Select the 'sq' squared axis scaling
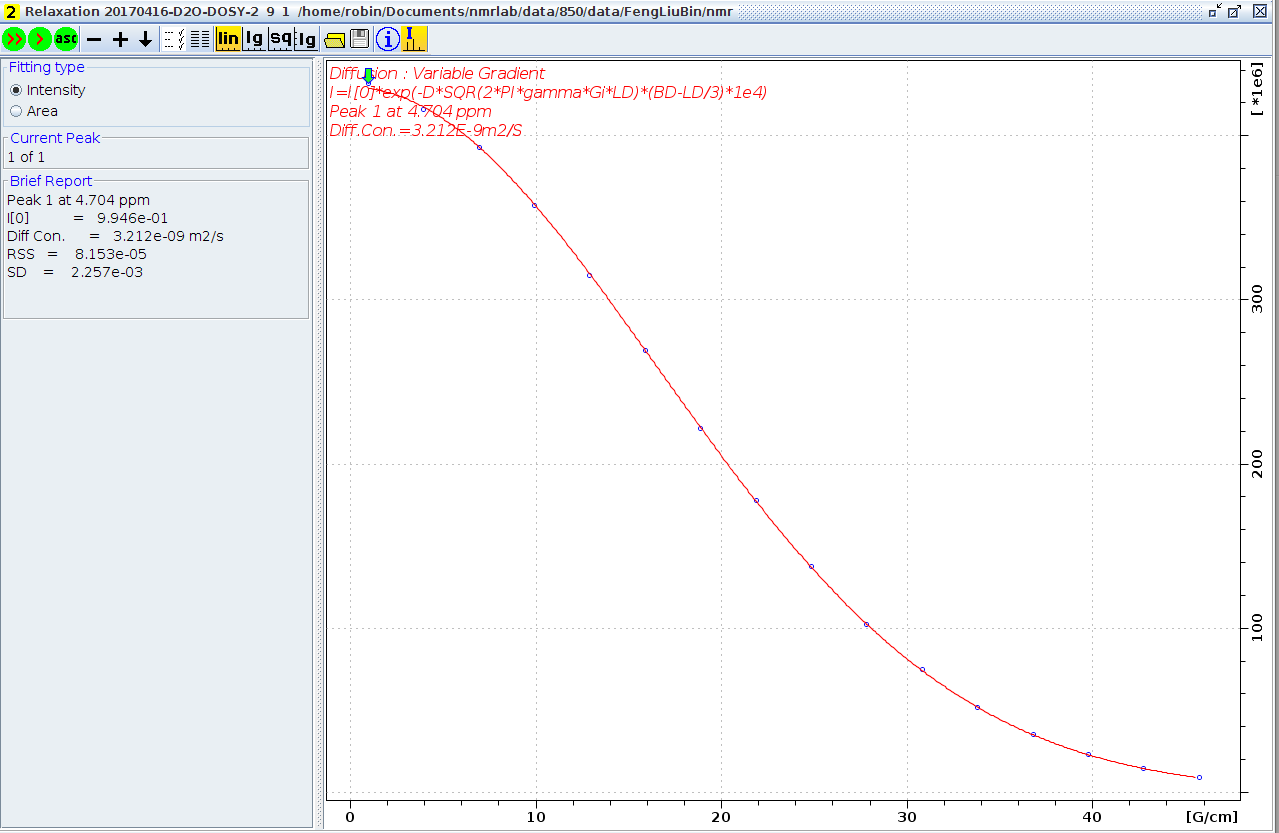This screenshot has height=833, width=1279. click(x=280, y=39)
